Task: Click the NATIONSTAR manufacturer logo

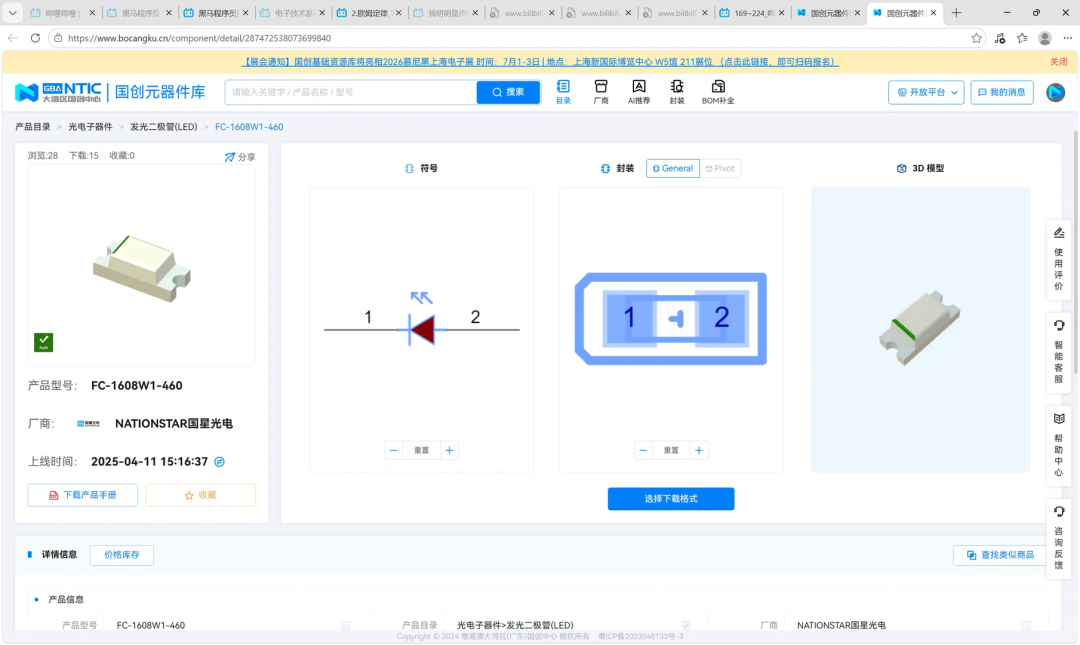Action: (x=88, y=424)
